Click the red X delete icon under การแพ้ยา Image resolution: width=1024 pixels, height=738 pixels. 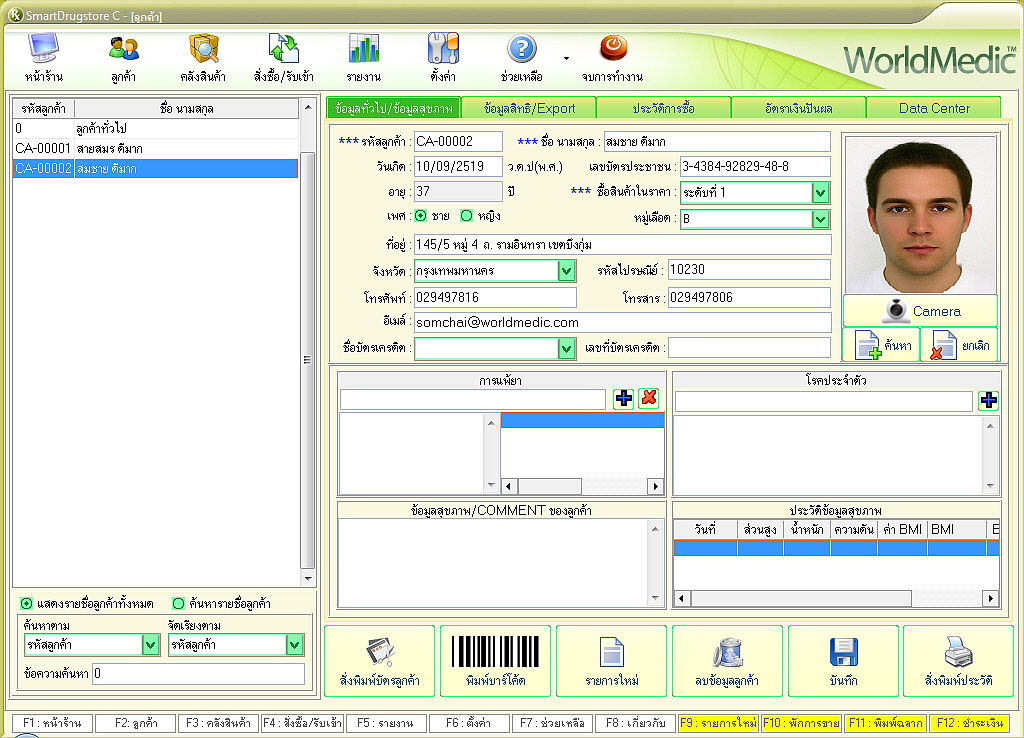[x=649, y=398]
